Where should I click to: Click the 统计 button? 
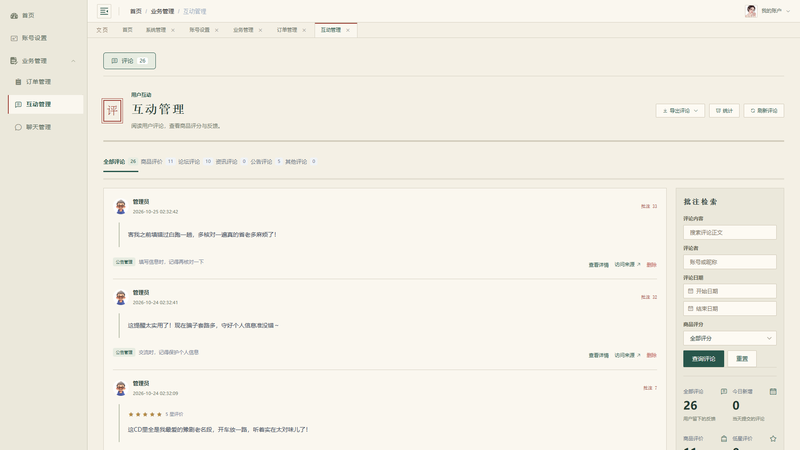724,111
